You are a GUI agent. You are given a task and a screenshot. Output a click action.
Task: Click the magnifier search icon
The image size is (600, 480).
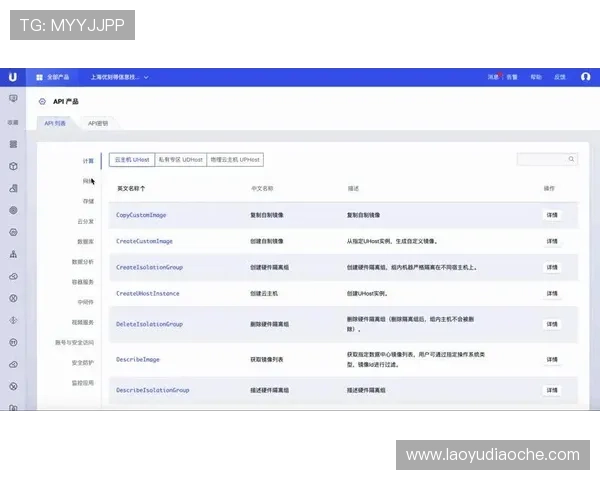point(571,159)
